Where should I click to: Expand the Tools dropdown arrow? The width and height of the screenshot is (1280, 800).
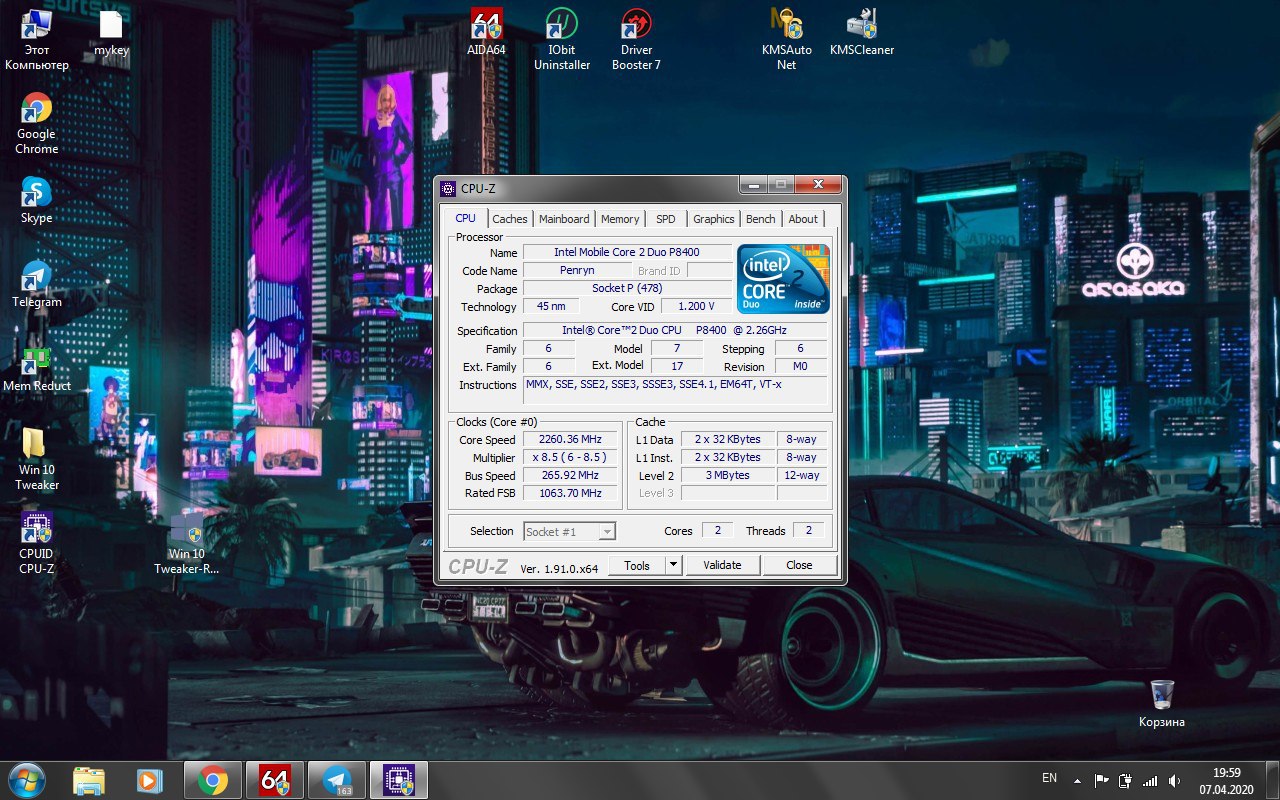click(674, 565)
